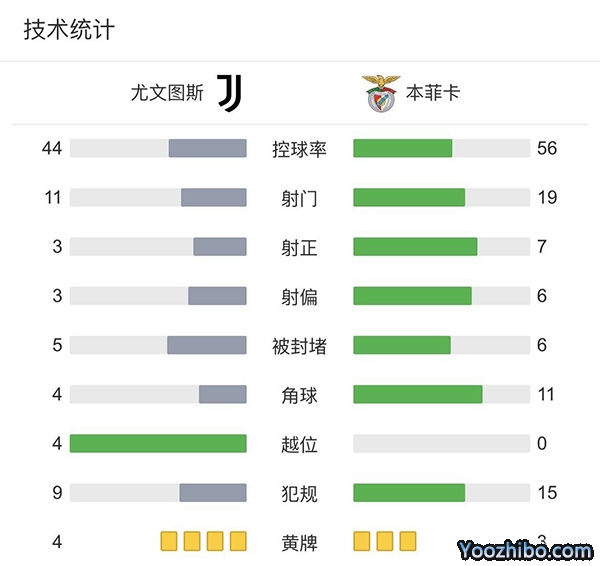The width and height of the screenshot is (600, 566).
Task: Click the third Benfica yellow card icon
Action: pos(408,542)
